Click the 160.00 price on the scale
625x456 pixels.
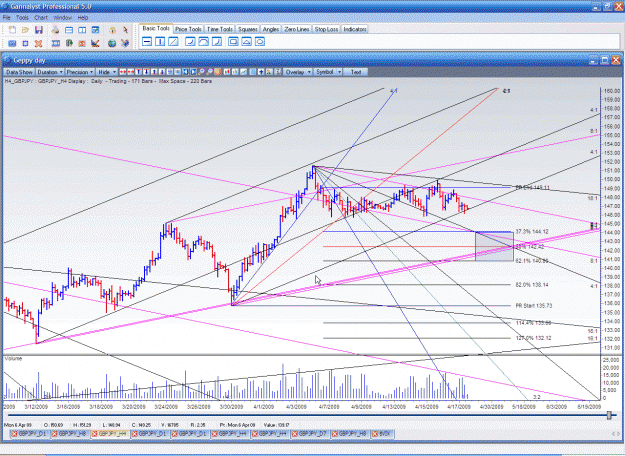coord(612,91)
